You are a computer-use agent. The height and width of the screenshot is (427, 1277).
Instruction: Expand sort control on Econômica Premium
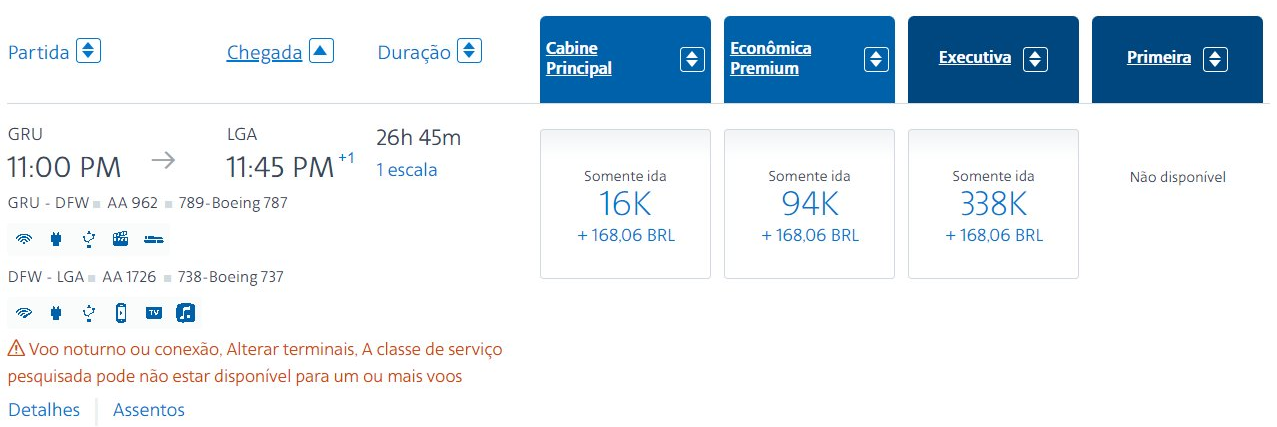876,59
